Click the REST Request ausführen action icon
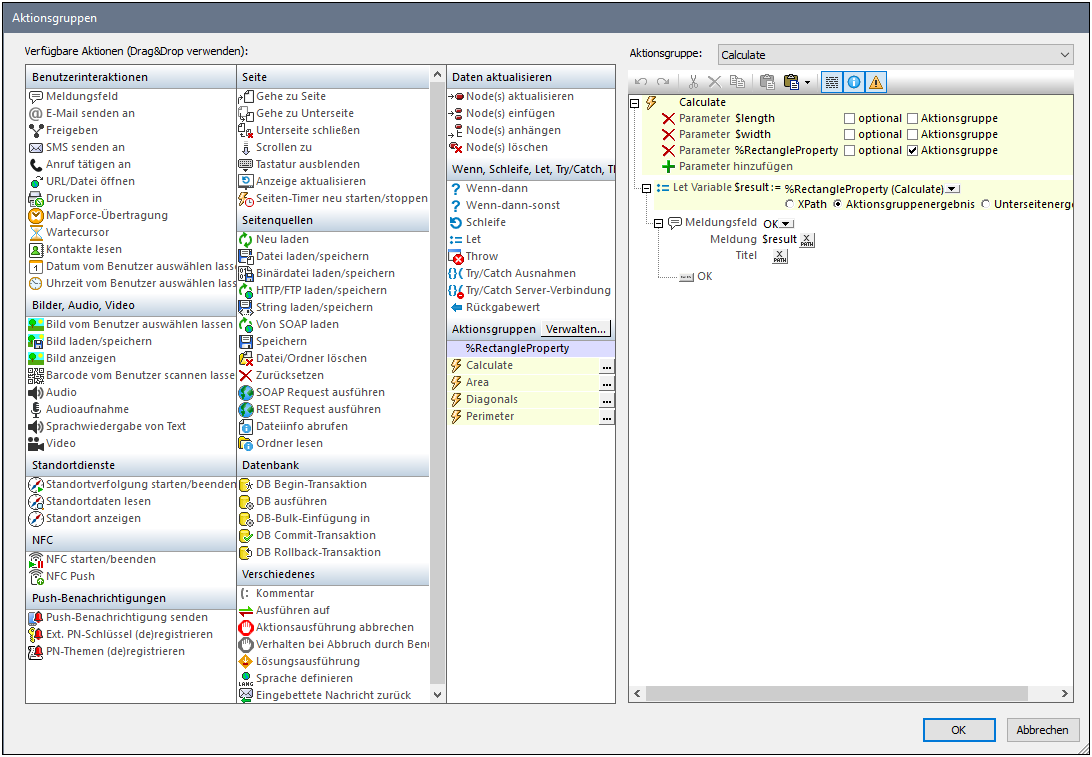Screen dimensions: 1092x757 246,409
